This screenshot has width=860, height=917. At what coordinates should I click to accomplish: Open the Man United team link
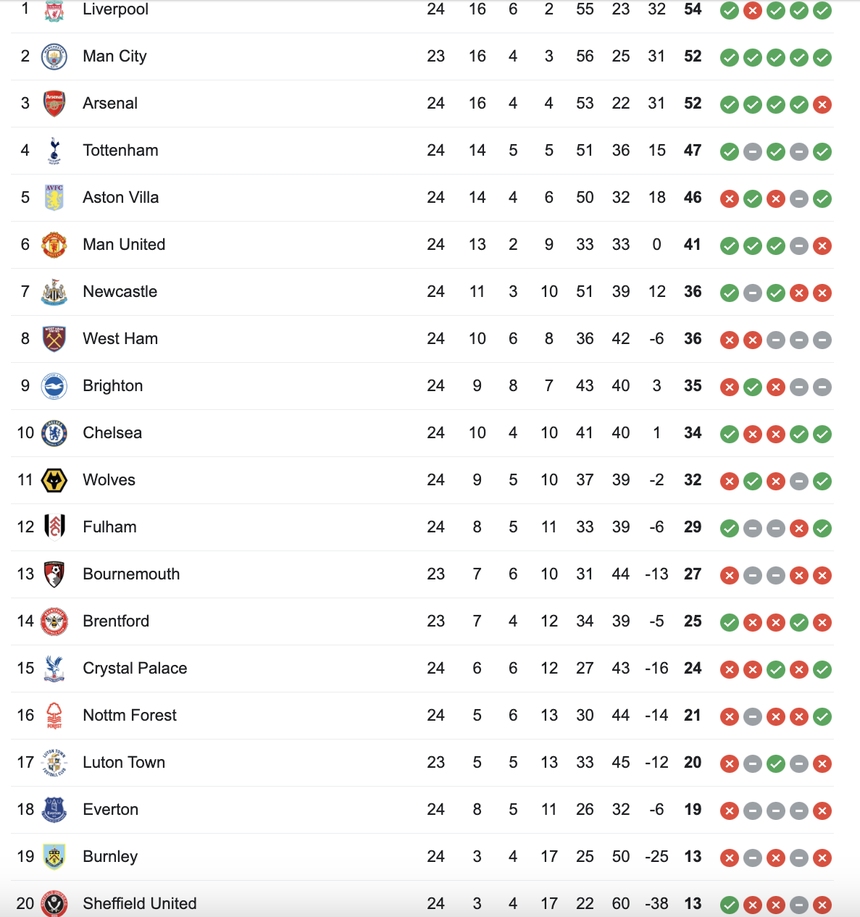[x=124, y=245]
